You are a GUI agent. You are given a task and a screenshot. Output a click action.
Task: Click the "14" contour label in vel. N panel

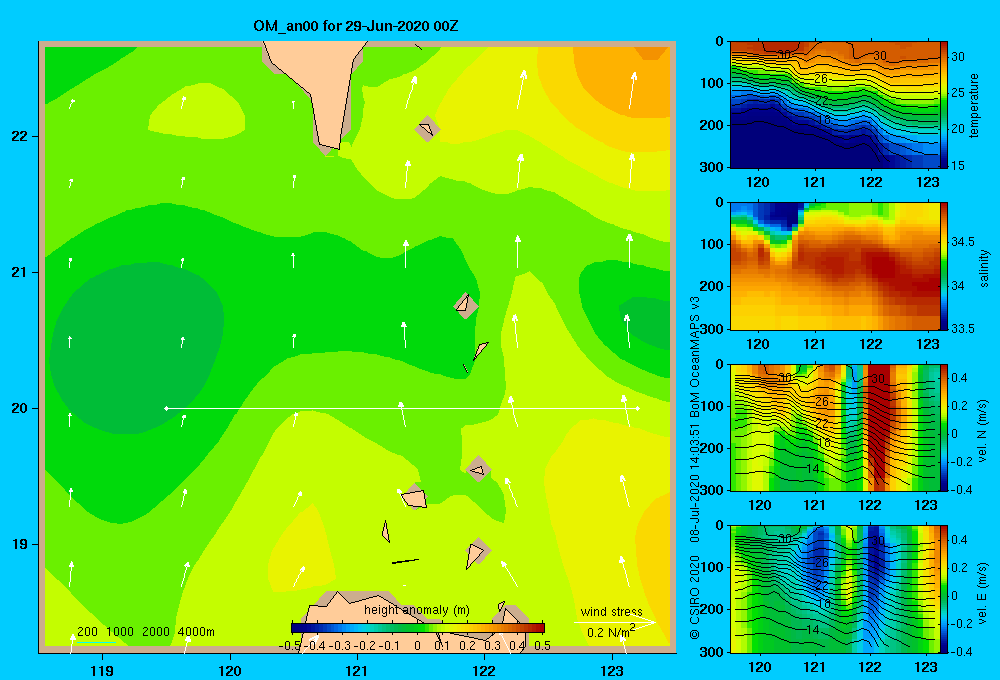tap(812, 469)
